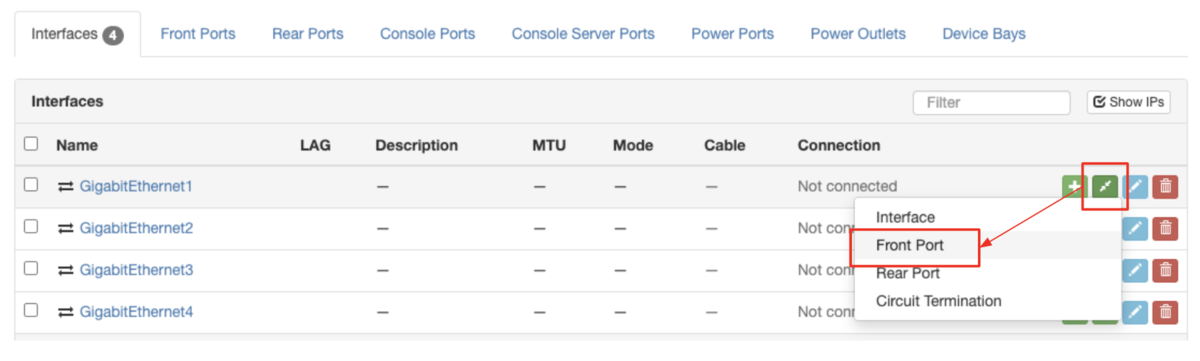This screenshot has height=361, width=1200.
Task: Click green add plus icon for GigabitEthernet1
Action: coord(1075,186)
